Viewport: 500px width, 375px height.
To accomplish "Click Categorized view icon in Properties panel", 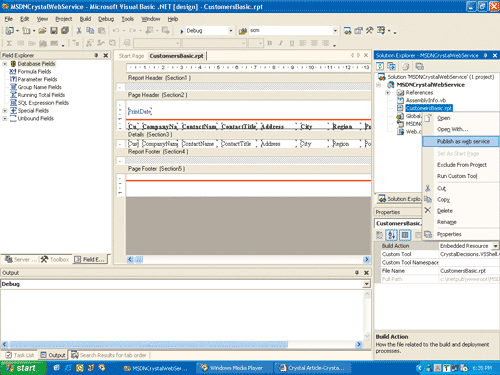I will click(379, 235).
